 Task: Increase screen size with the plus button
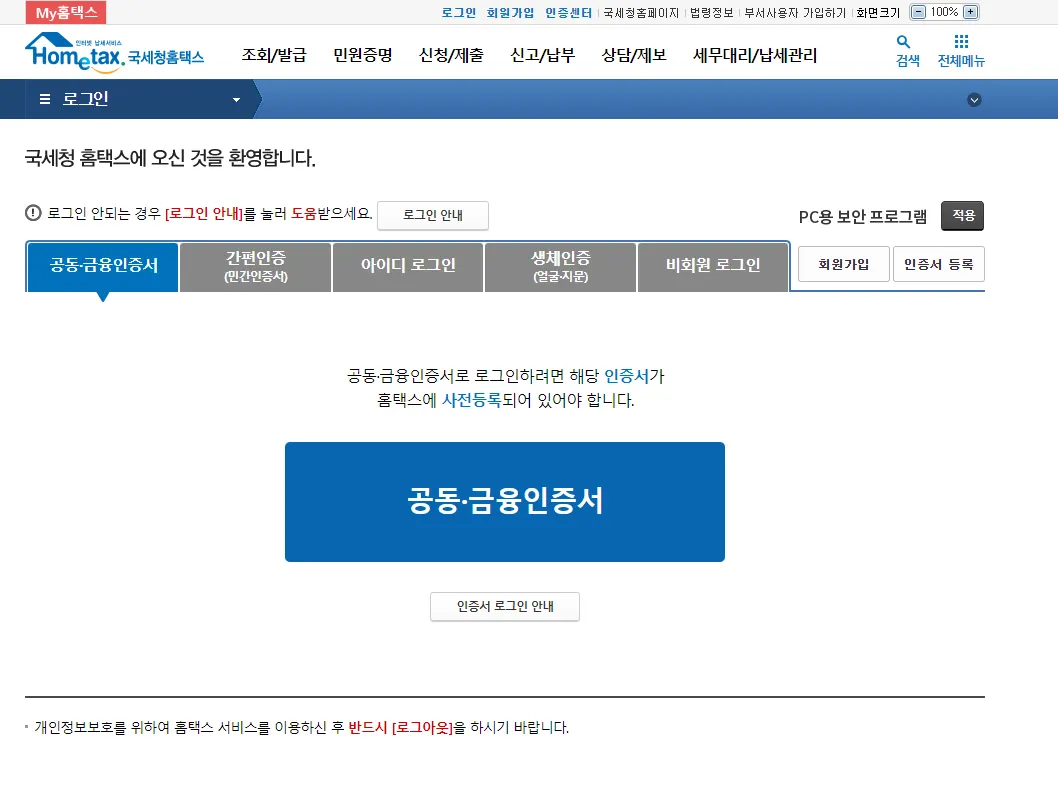(970, 12)
